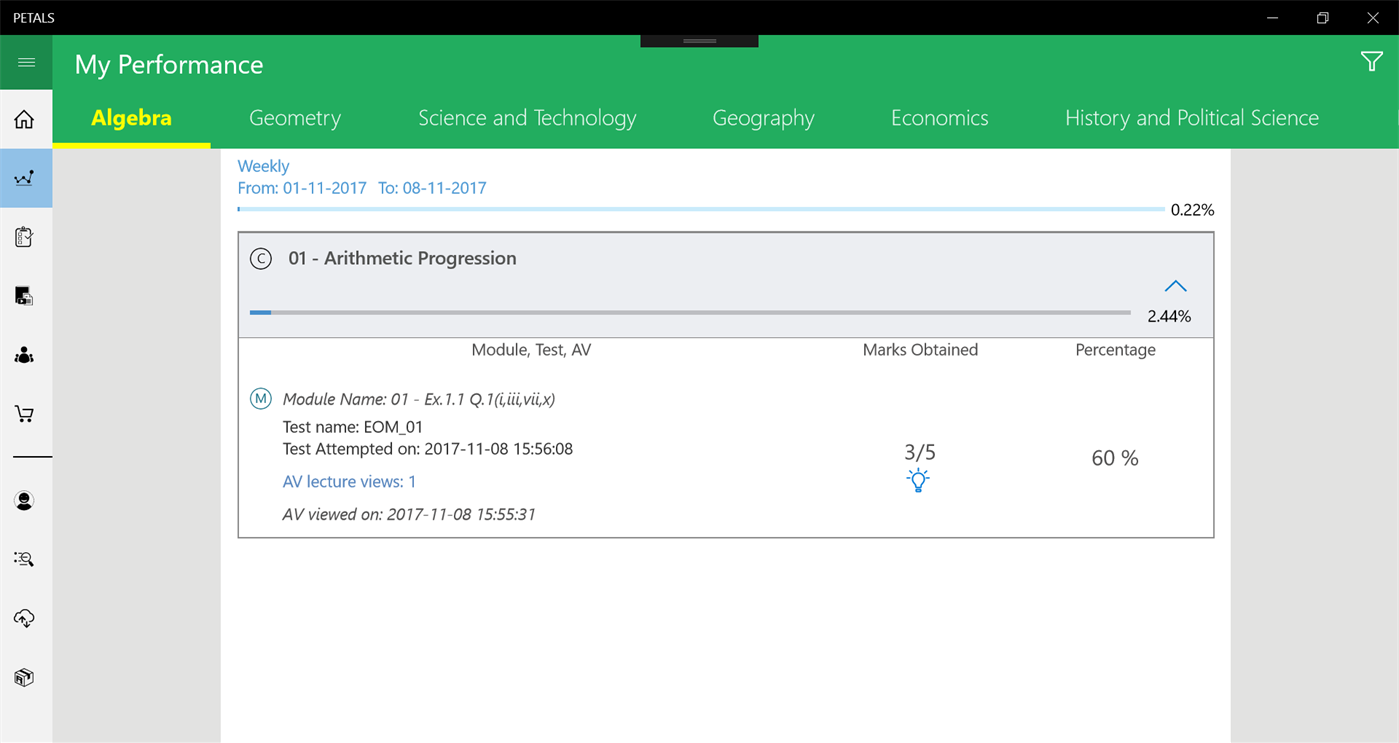Click the From: 01-11-2017 date link
This screenshot has height=743, width=1399.
tap(302, 187)
